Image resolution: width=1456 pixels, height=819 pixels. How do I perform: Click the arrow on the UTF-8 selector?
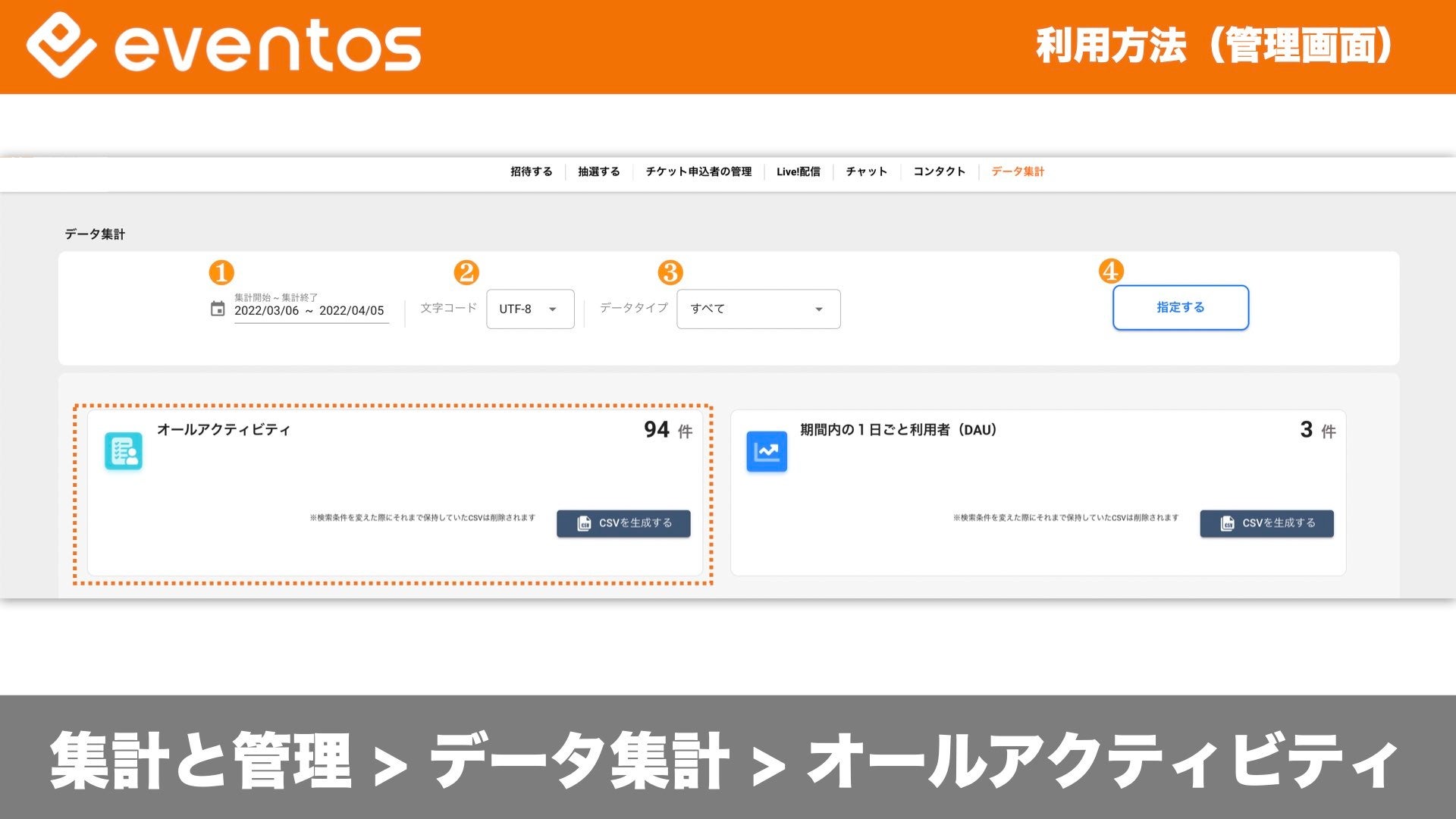(x=553, y=309)
